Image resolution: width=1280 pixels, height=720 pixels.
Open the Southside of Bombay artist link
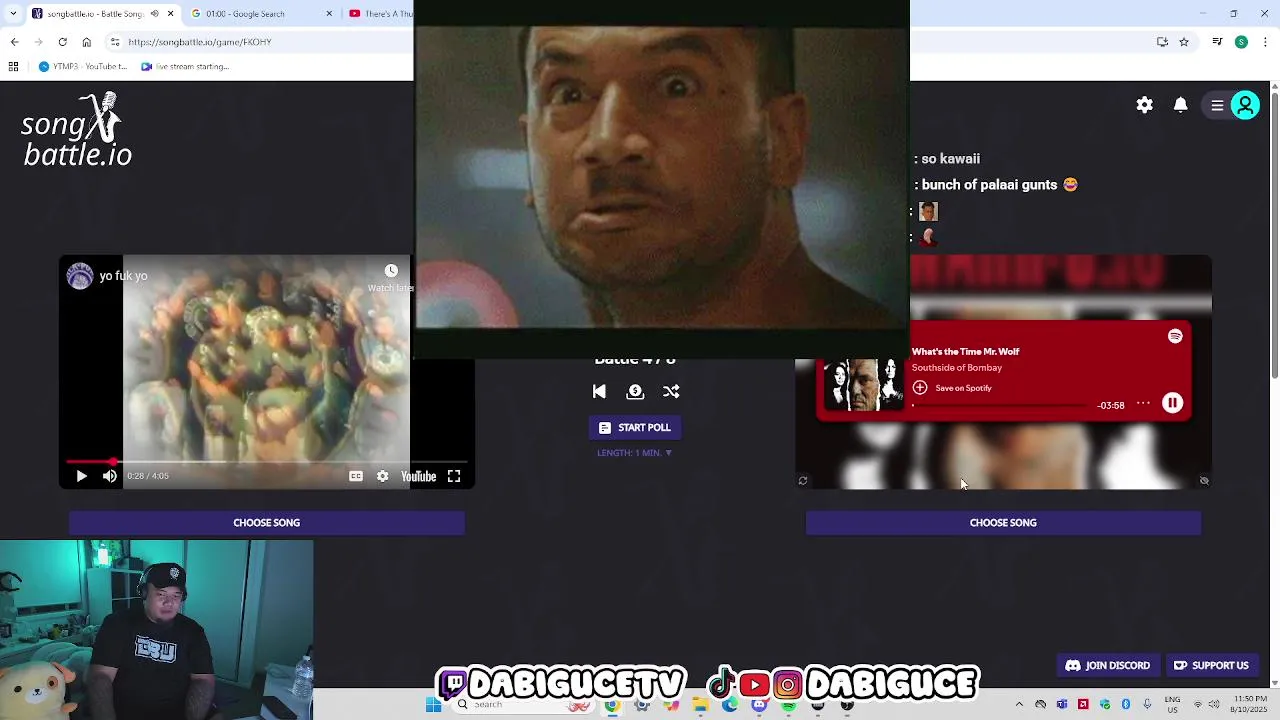coord(956,368)
